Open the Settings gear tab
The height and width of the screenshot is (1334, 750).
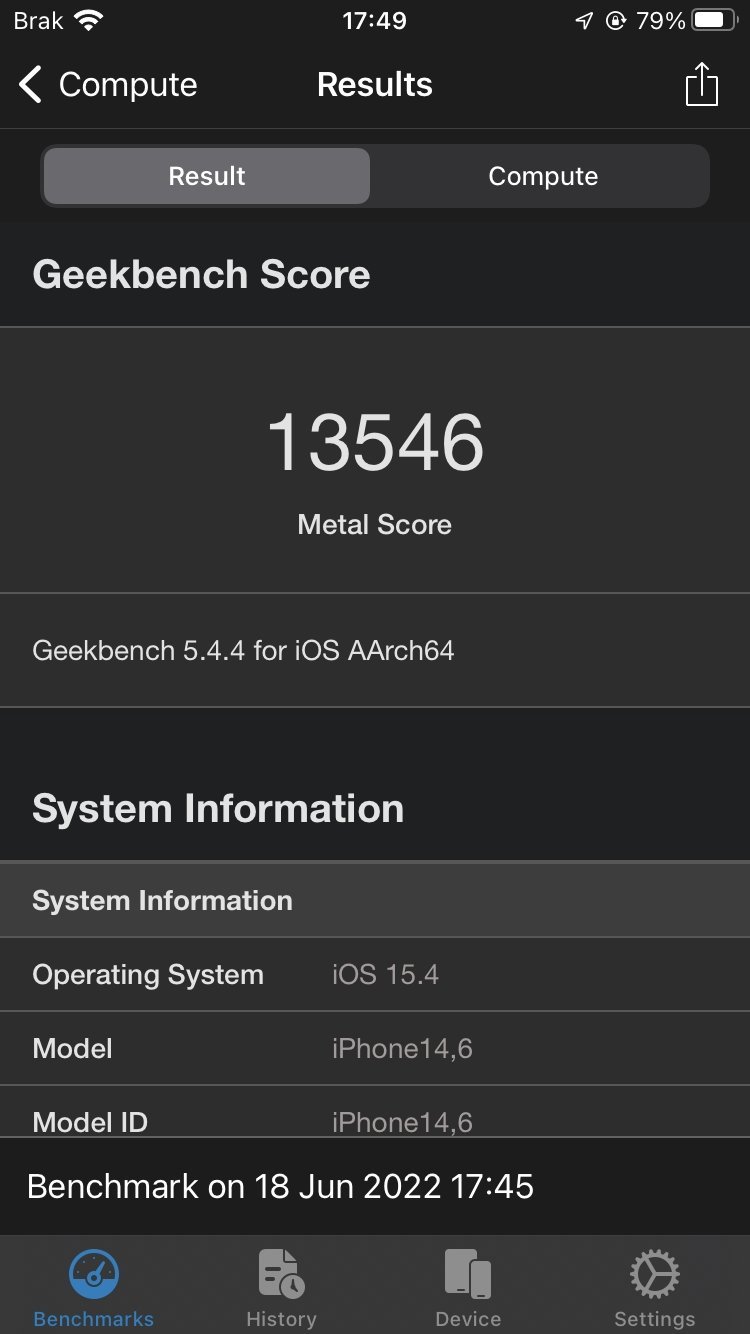[x=655, y=1274]
